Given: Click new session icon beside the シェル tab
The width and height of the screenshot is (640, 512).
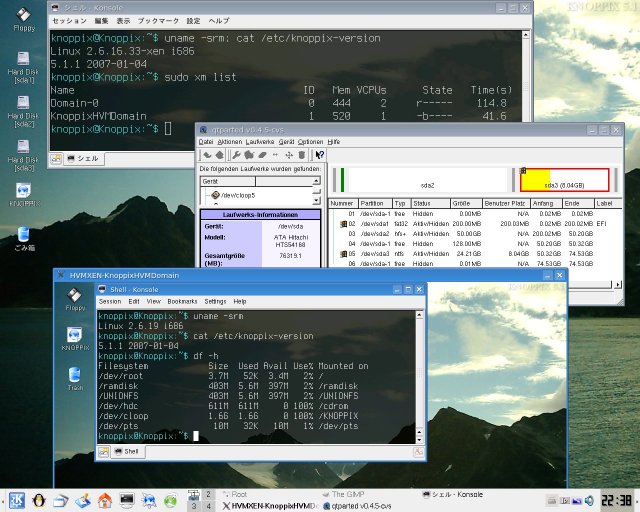Looking at the screenshot, I should coord(56,159).
